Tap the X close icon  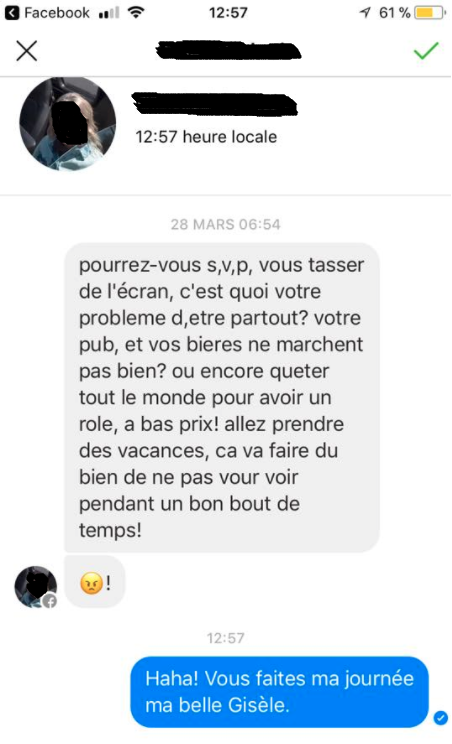(27, 51)
